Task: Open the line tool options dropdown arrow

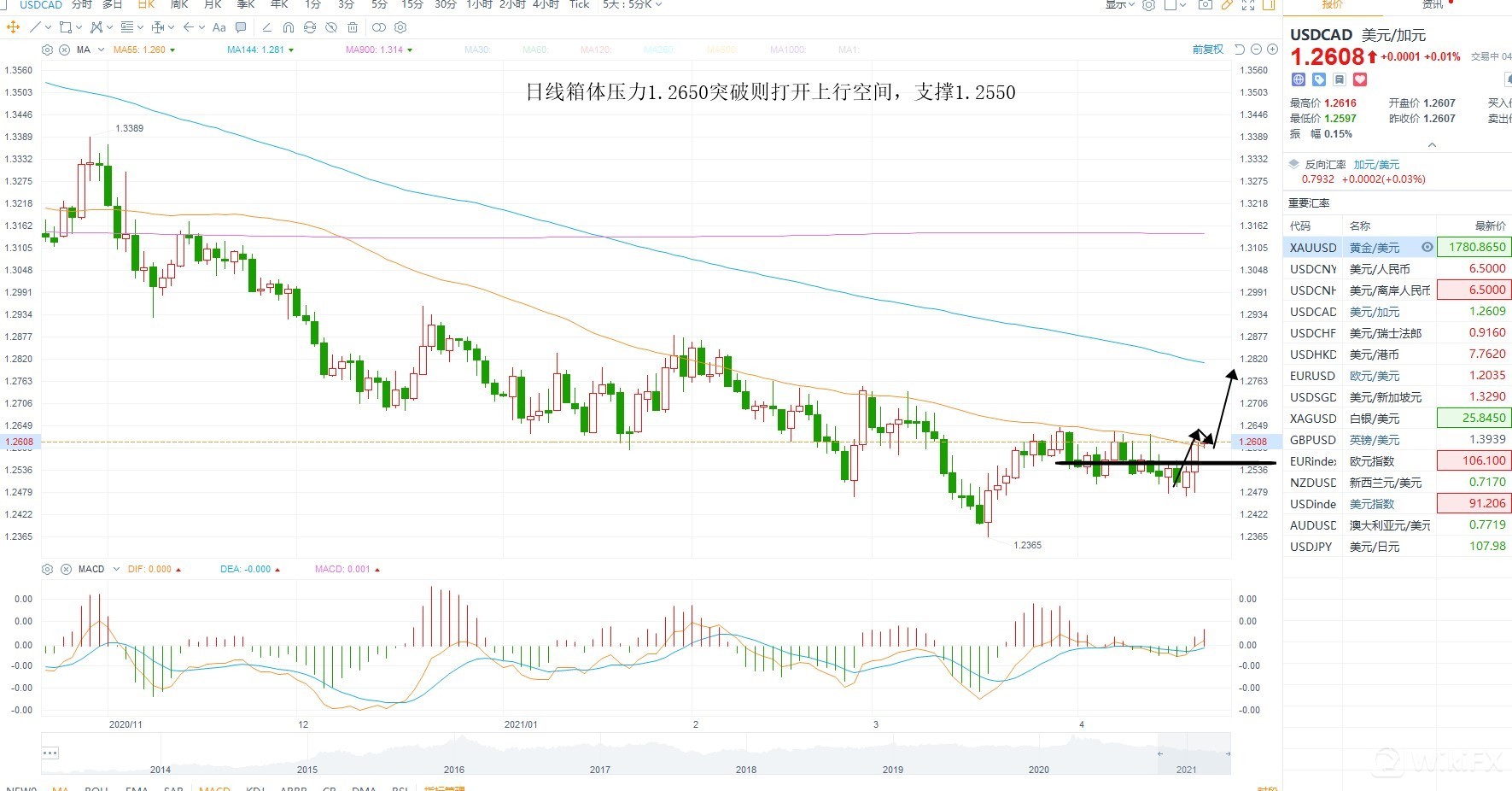Action: [x=47, y=27]
